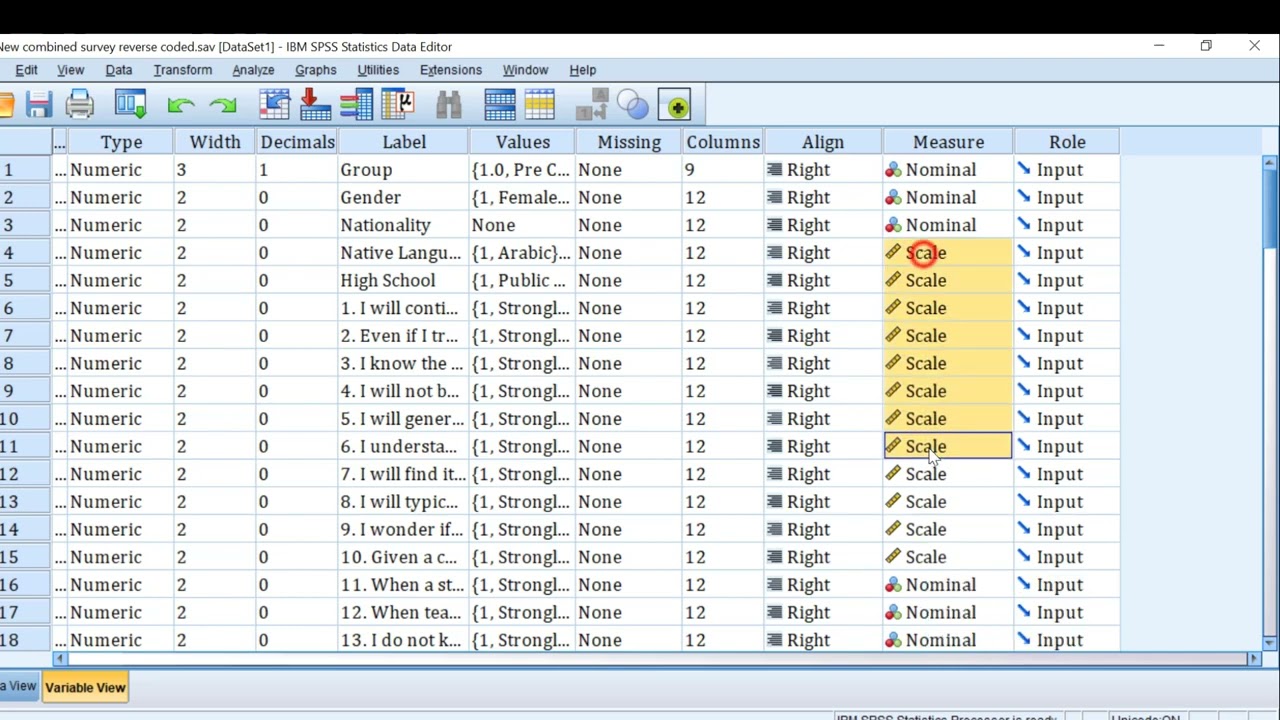Screen dimensions: 1280x720
Task: Open the Variables info icon
Action: pos(356,105)
